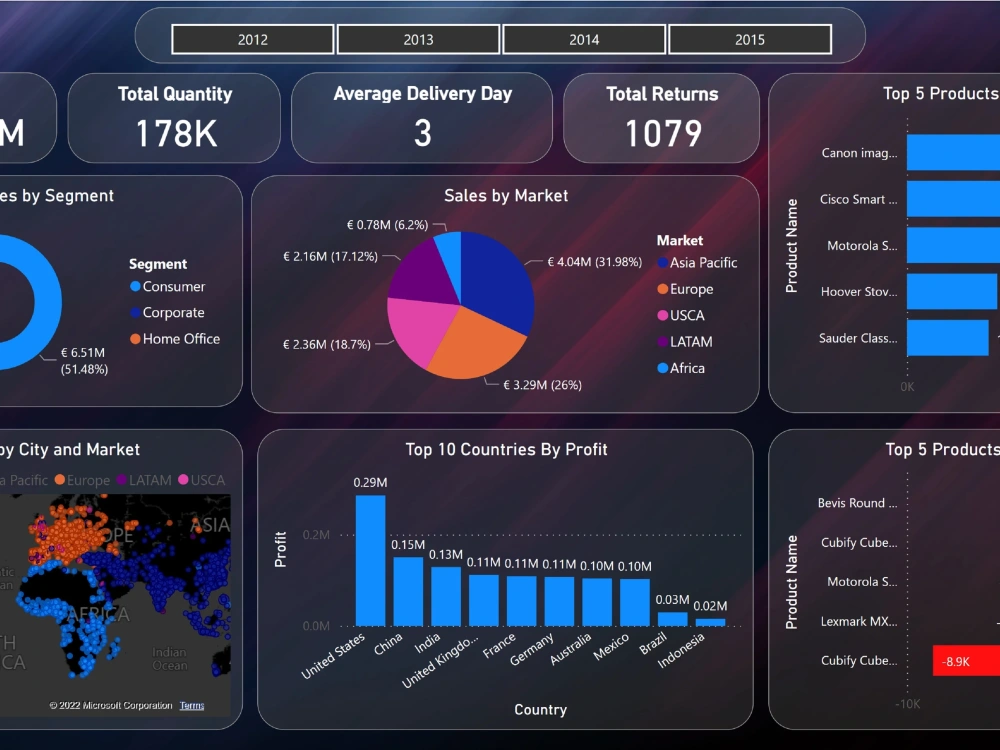Select the Total Returns KPI card
The height and width of the screenshot is (750, 1000).
(x=661, y=118)
